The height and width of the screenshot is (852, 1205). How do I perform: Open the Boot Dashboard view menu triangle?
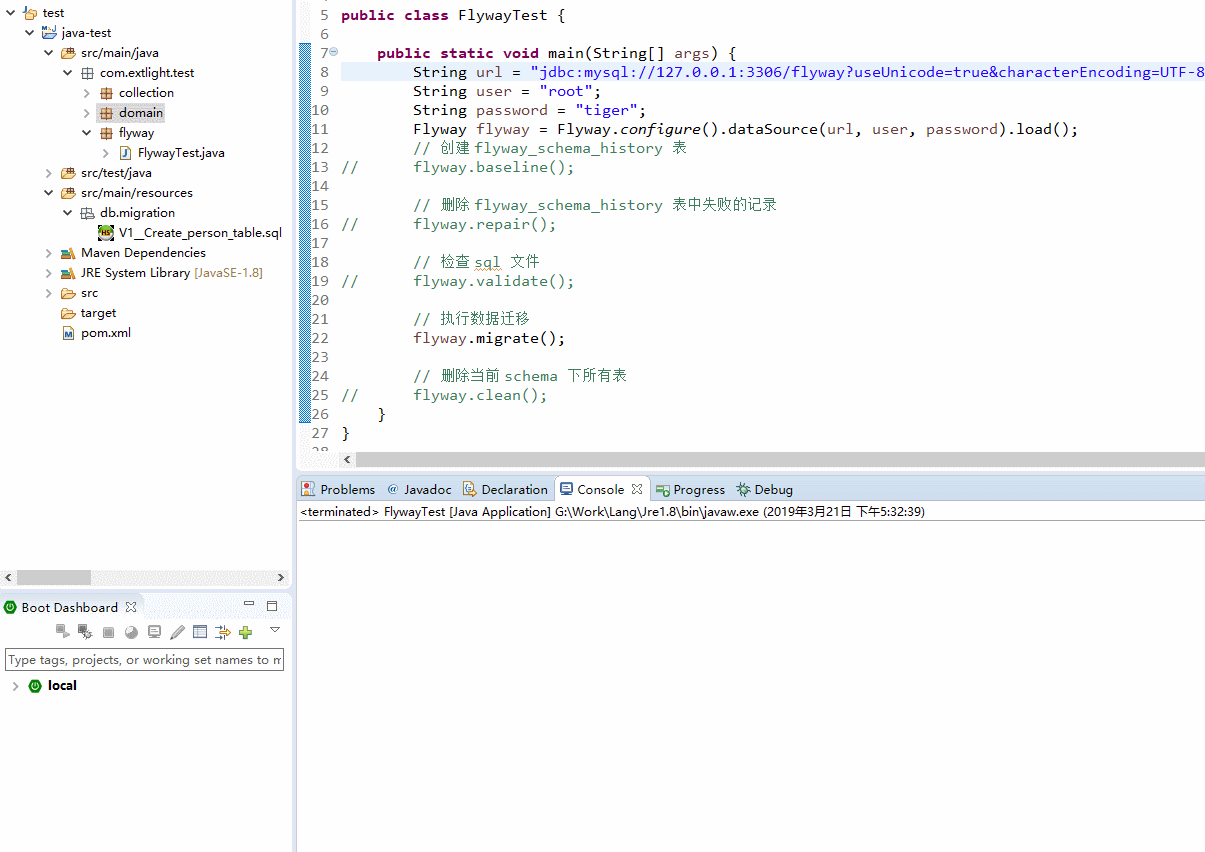275,630
